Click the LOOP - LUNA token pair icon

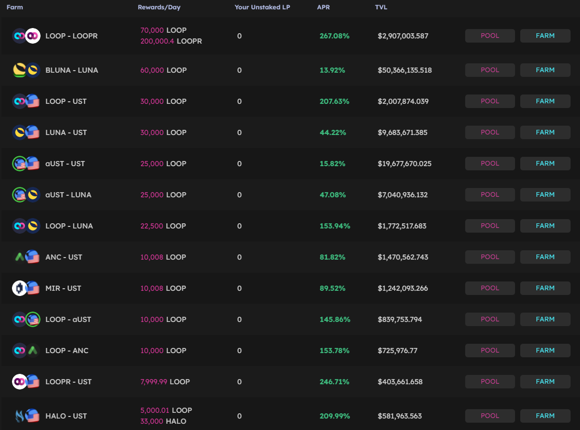click(26, 226)
